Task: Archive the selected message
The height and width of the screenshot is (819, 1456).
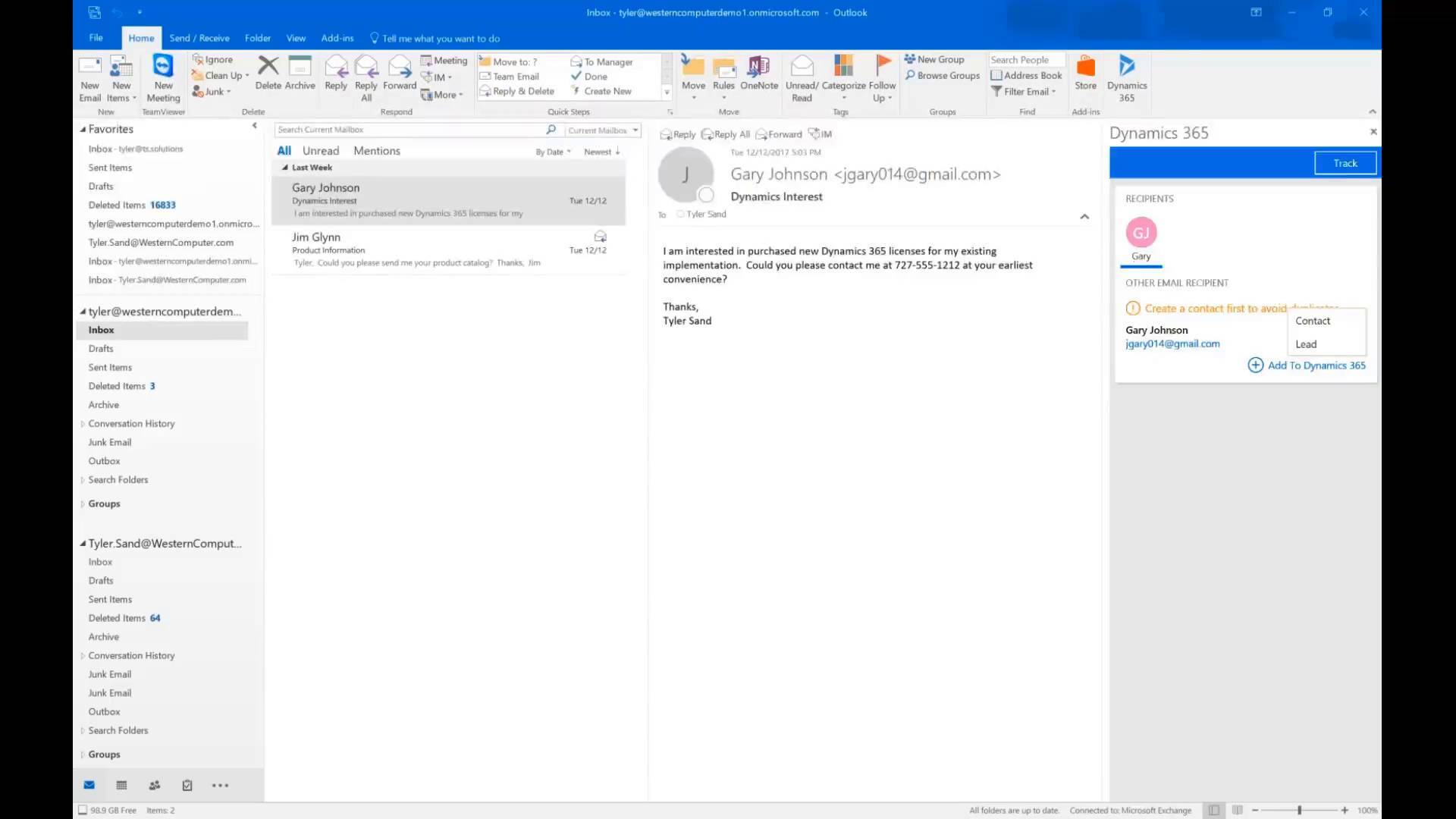Action: [x=299, y=74]
